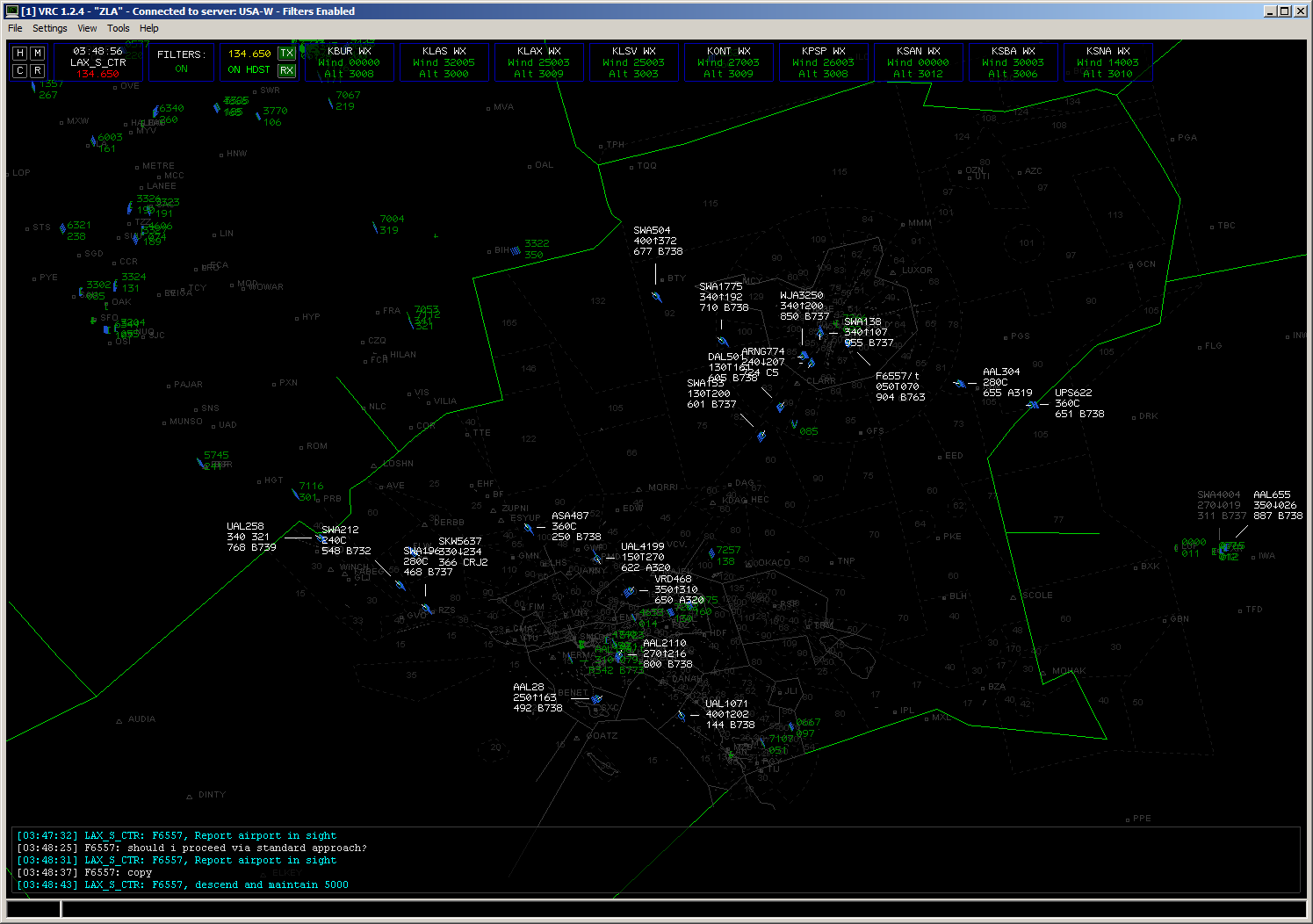Click the C button in button bar
The image size is (1313, 924).
pyautogui.click(x=20, y=70)
